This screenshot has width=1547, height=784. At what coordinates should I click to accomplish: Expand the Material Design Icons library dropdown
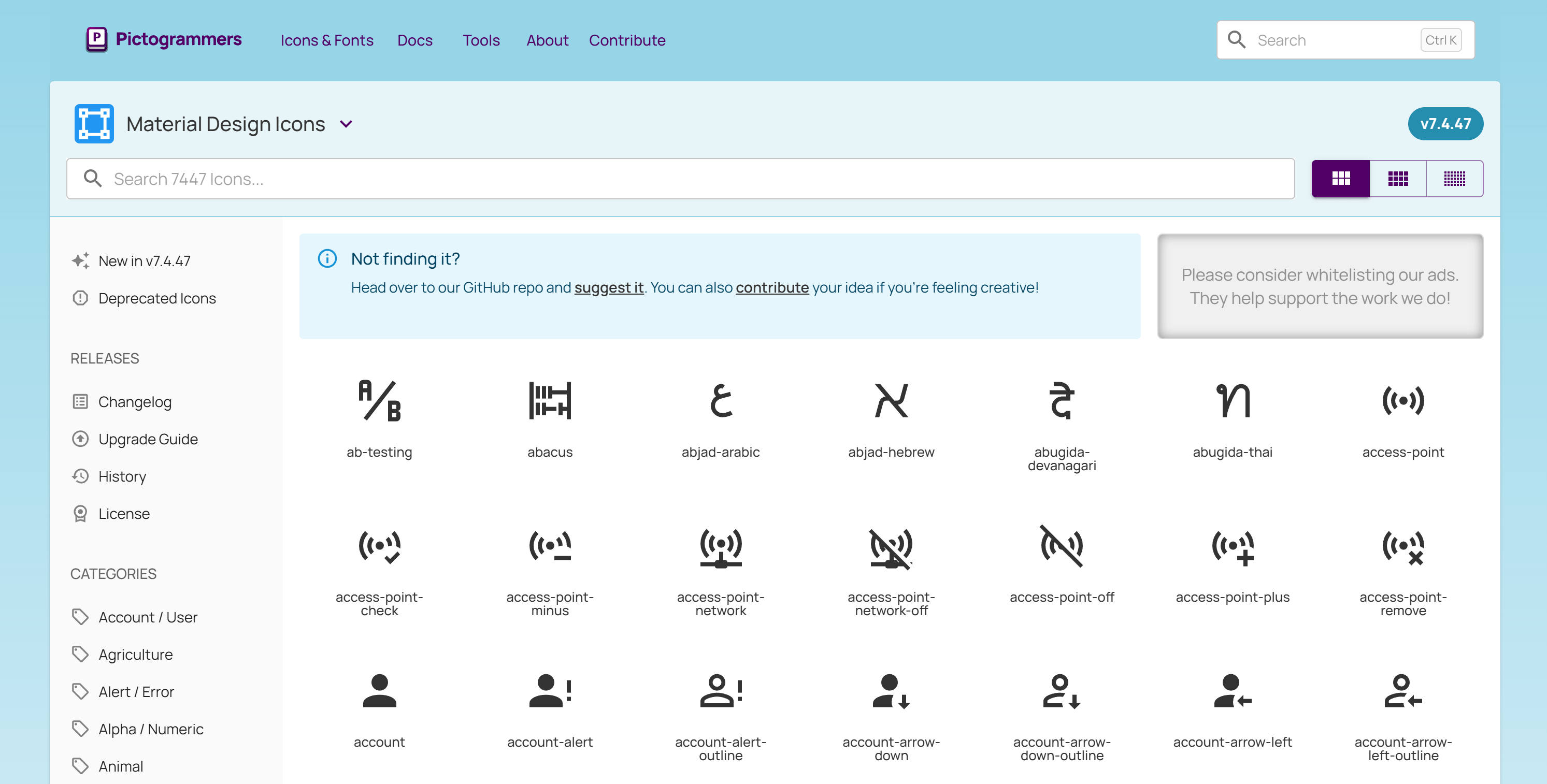[346, 124]
